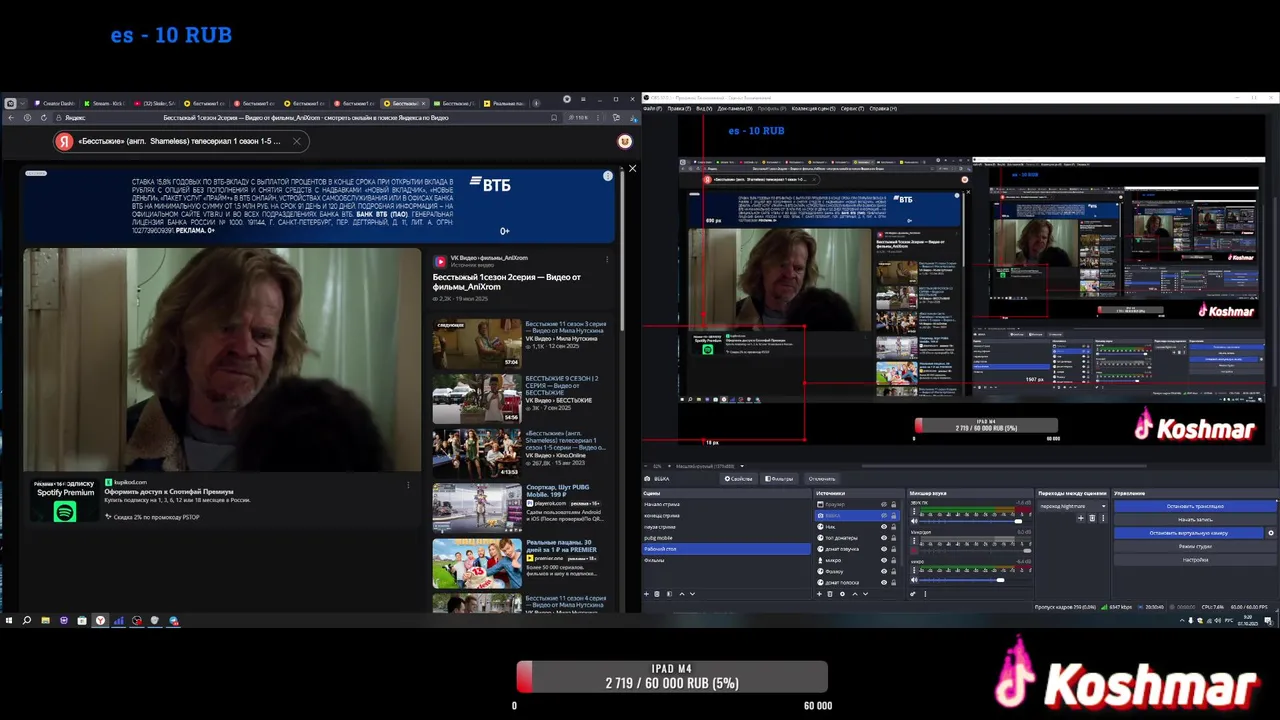Click Отключить button in OBS source toolbar
Image resolution: width=1280 pixels, height=720 pixels.
822,478
